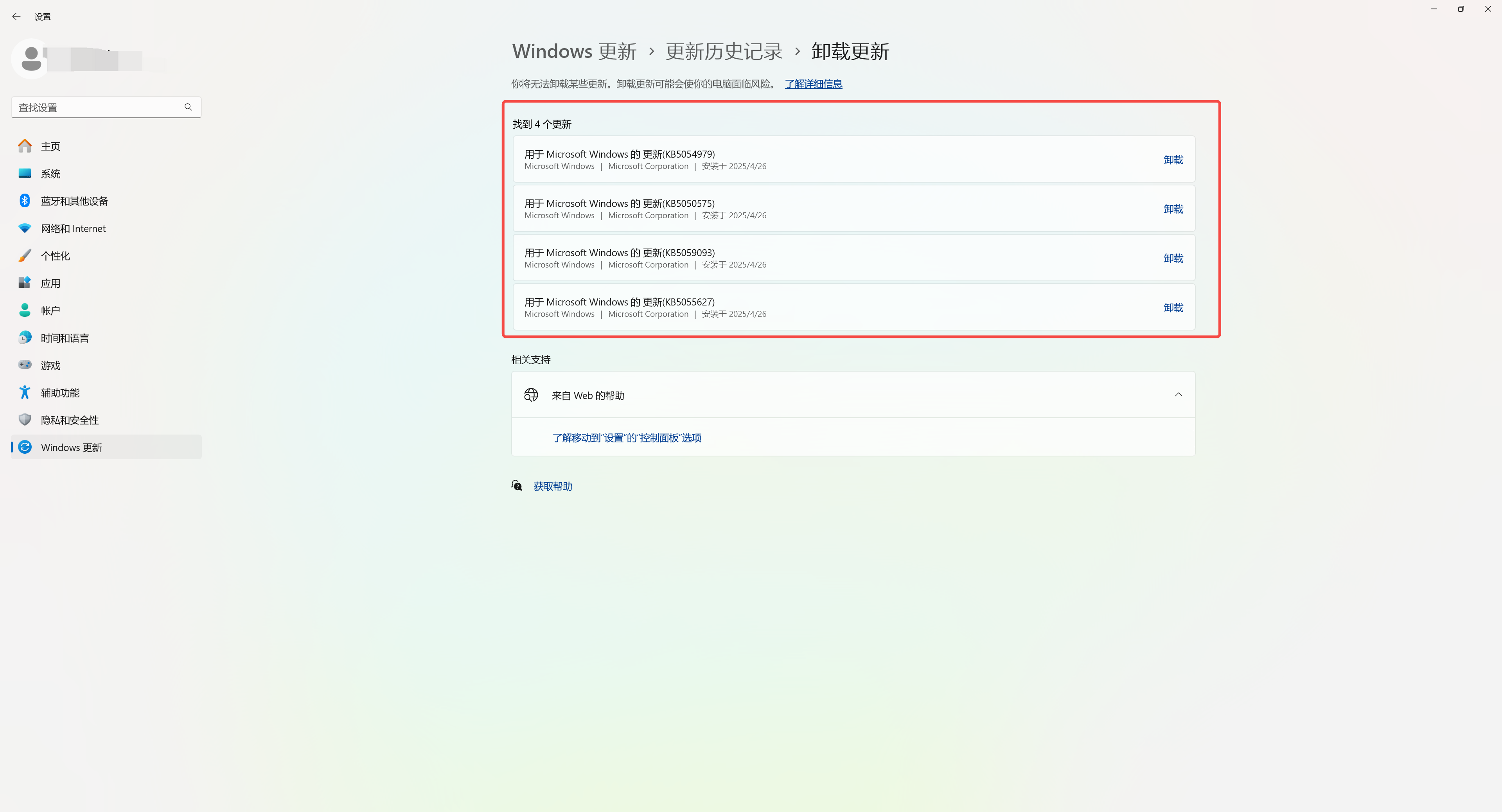Viewport: 1502px width, 812px height.
Task: Open the 网络和 Internet settings icon
Action: [25, 228]
